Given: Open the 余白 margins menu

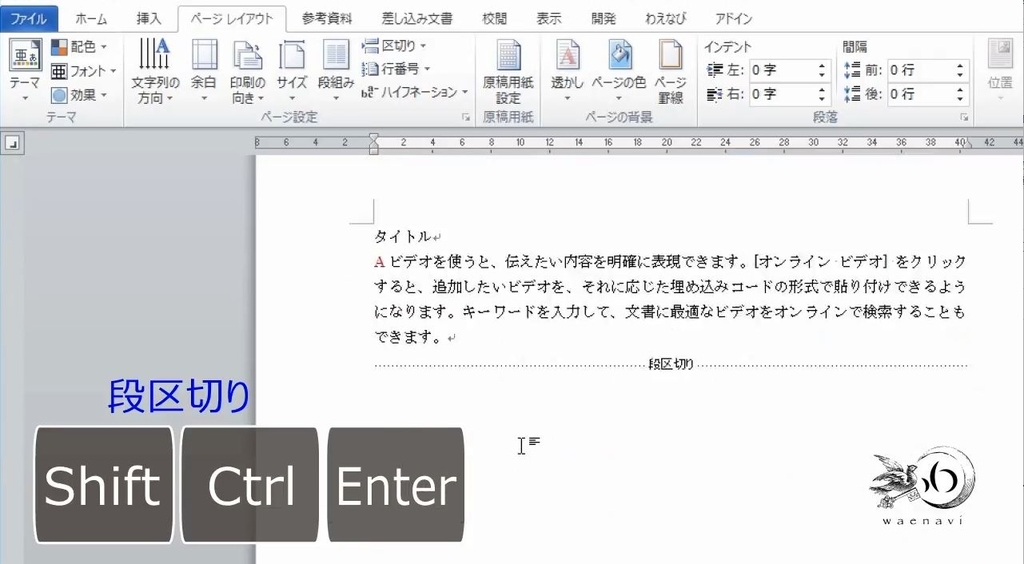Looking at the screenshot, I should (x=204, y=70).
